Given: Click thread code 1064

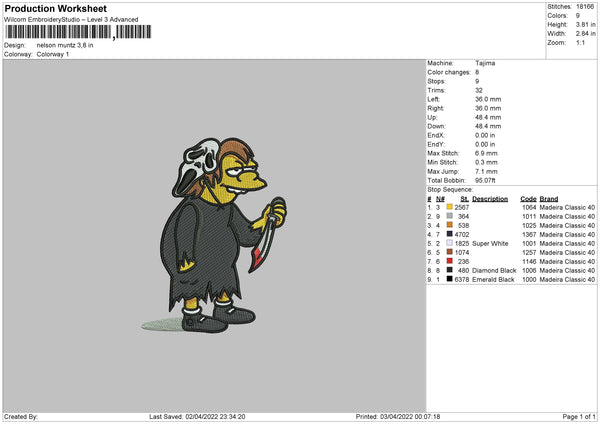Looking at the screenshot, I should 529,207.
